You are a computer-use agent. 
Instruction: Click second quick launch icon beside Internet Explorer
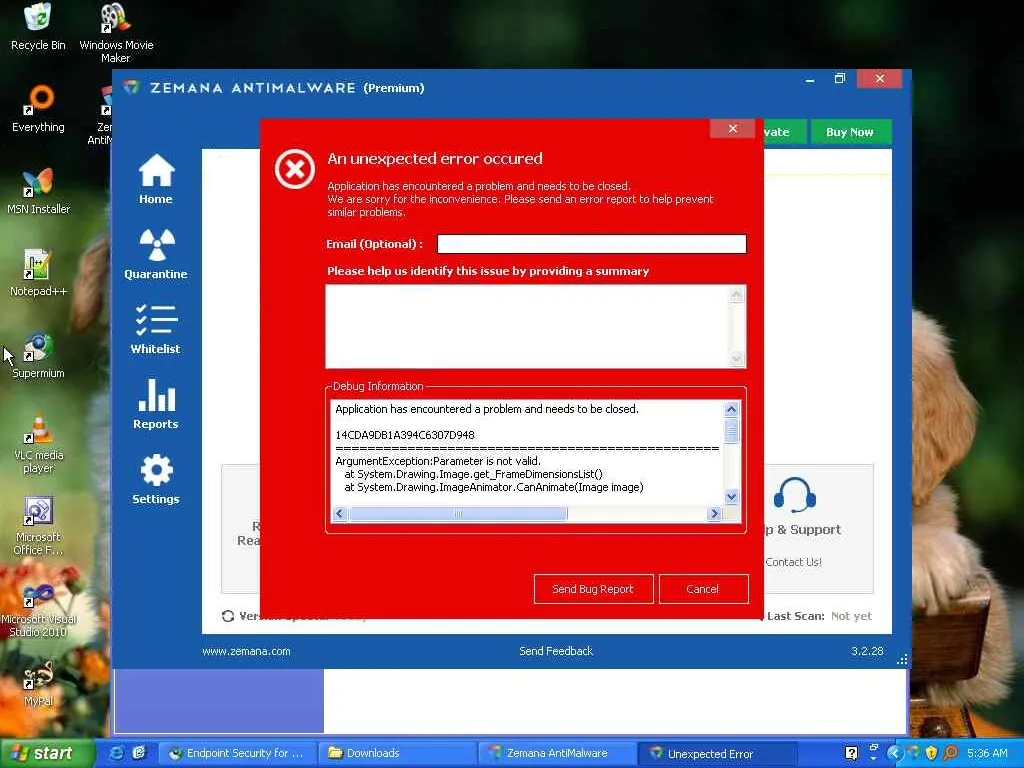(x=138, y=753)
